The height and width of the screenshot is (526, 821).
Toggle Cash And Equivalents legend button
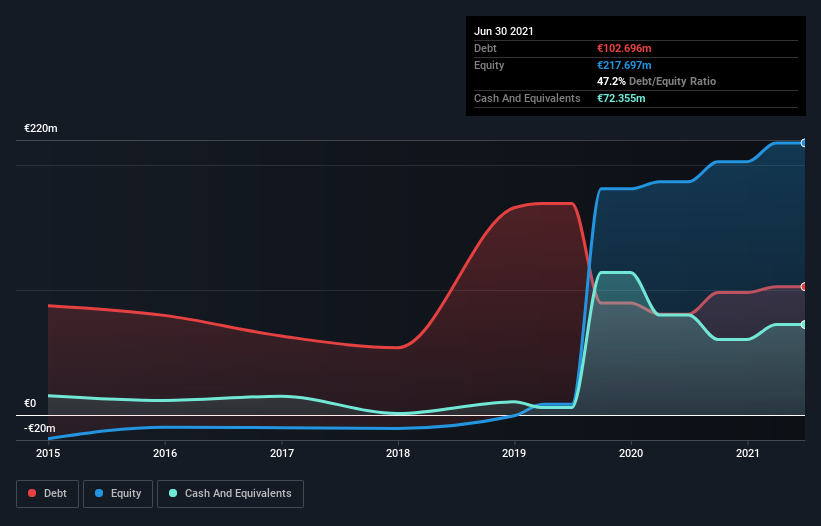click(230, 494)
